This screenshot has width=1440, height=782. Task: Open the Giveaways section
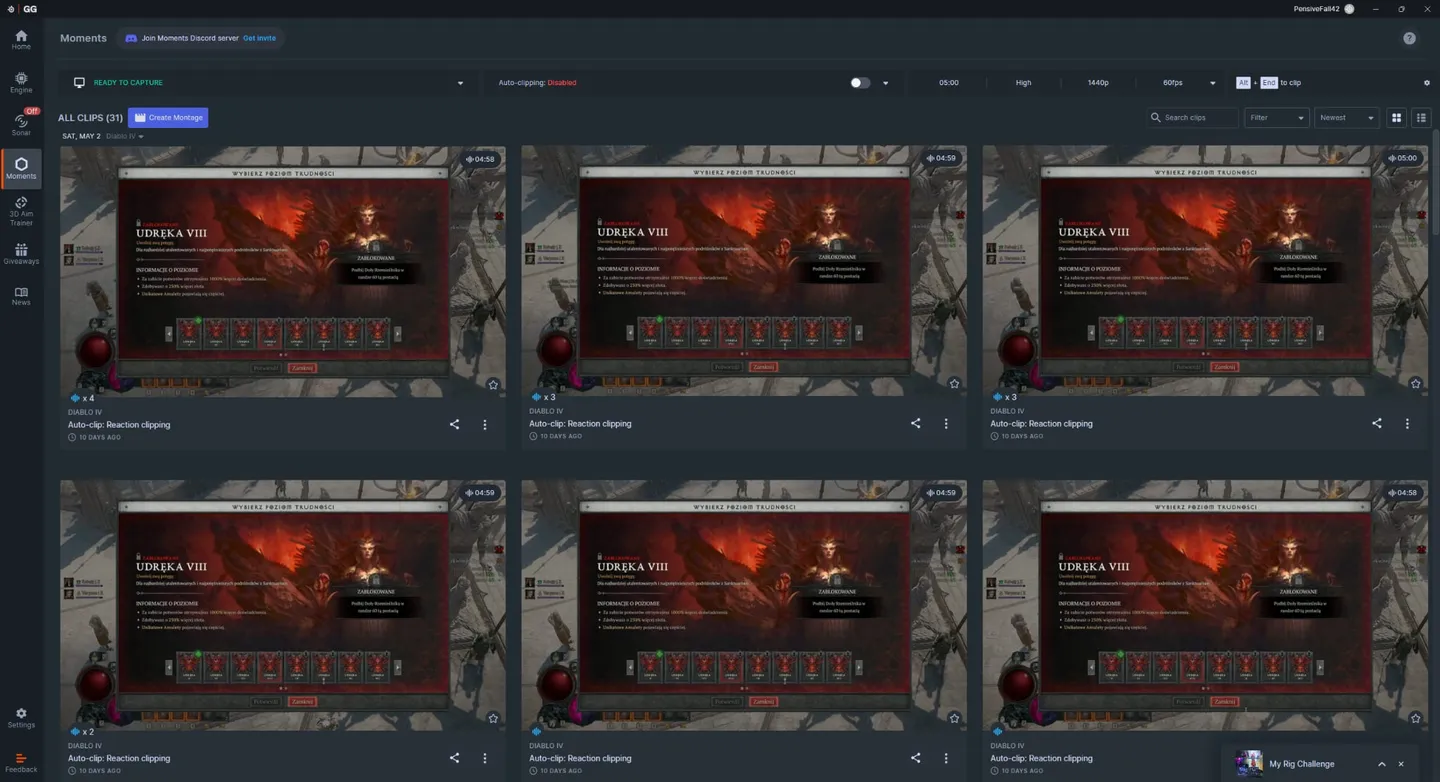(21, 254)
